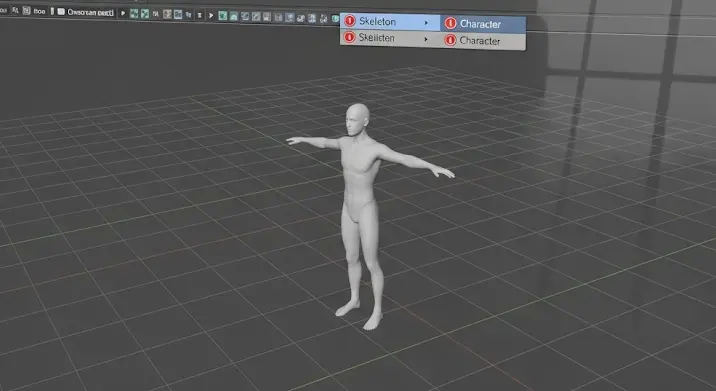Click red icon of highlighted Character item

[x=450, y=23]
